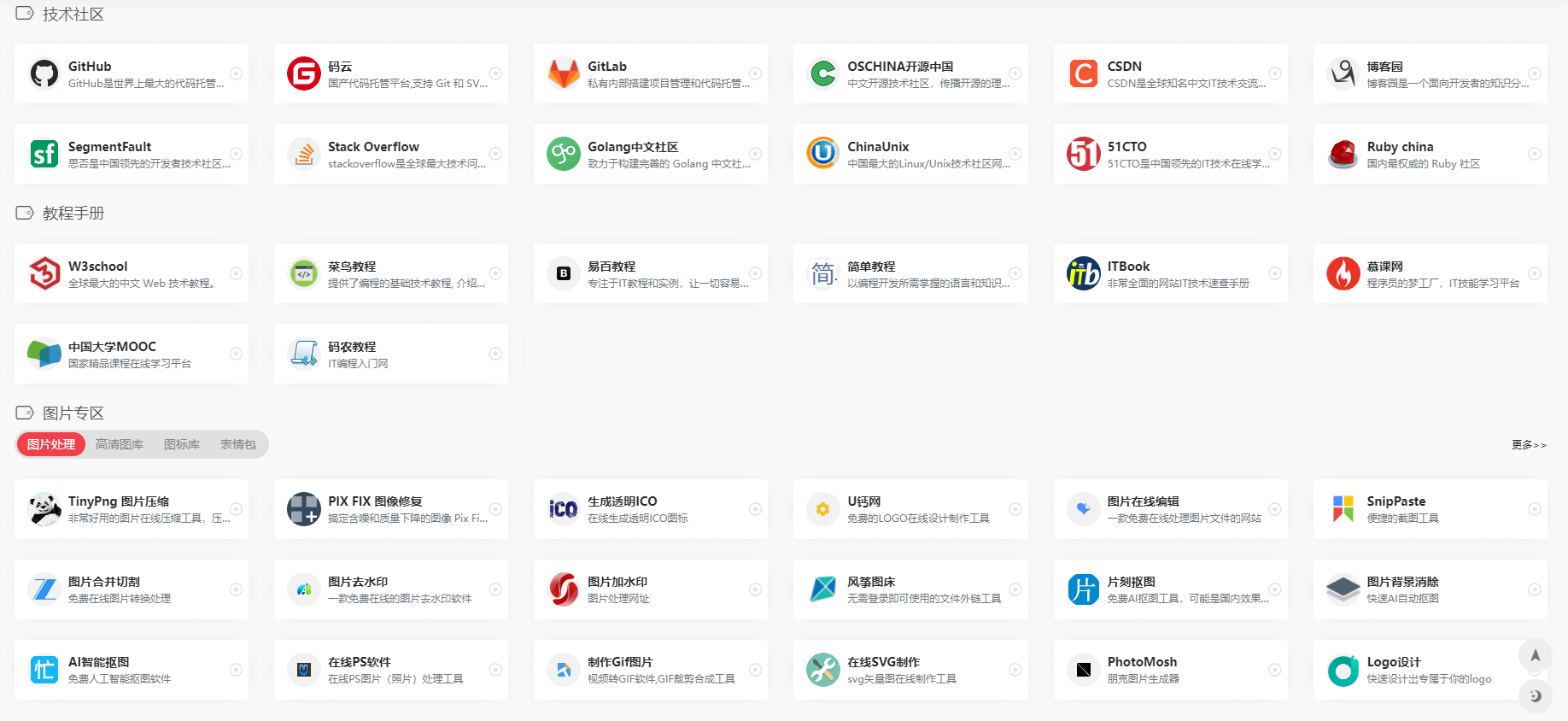The image size is (1568, 721).
Task: Click the 风筝图床 kite icon
Action: [823, 589]
